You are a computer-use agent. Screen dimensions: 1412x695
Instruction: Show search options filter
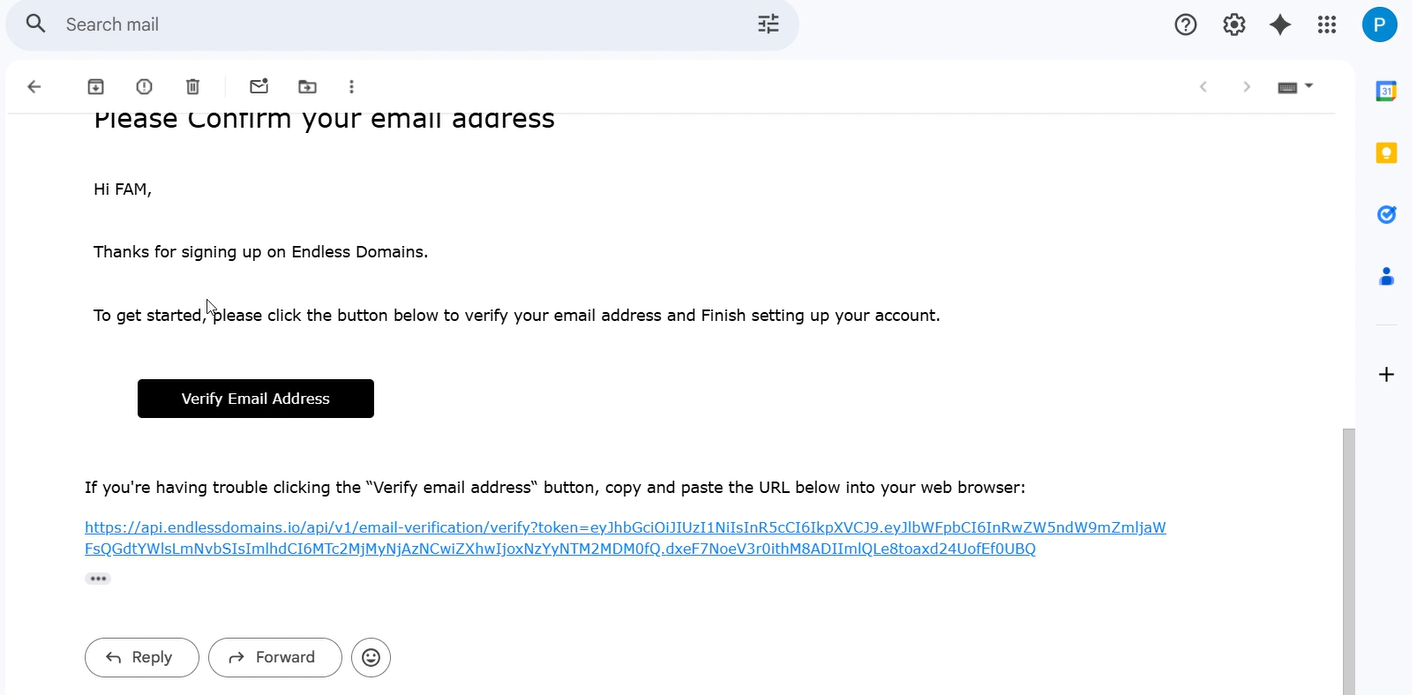[768, 25]
